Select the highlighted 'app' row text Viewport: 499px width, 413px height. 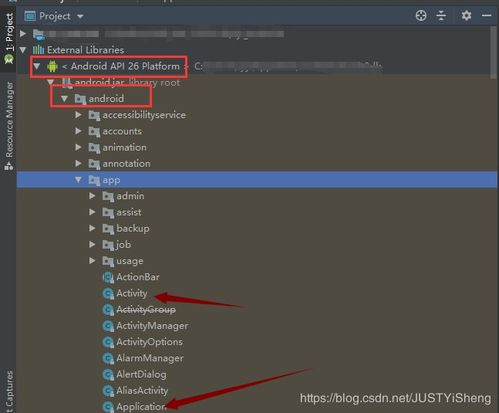click(x=111, y=180)
